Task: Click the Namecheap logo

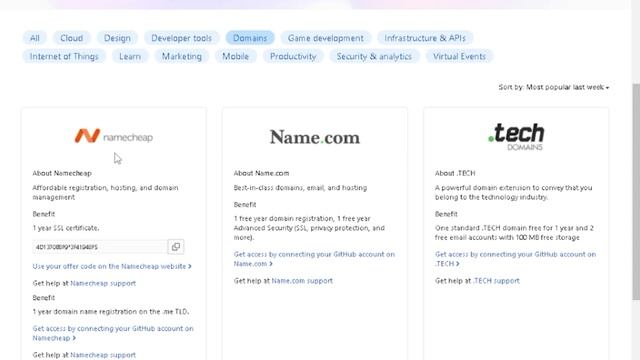Action: [x=113, y=136]
